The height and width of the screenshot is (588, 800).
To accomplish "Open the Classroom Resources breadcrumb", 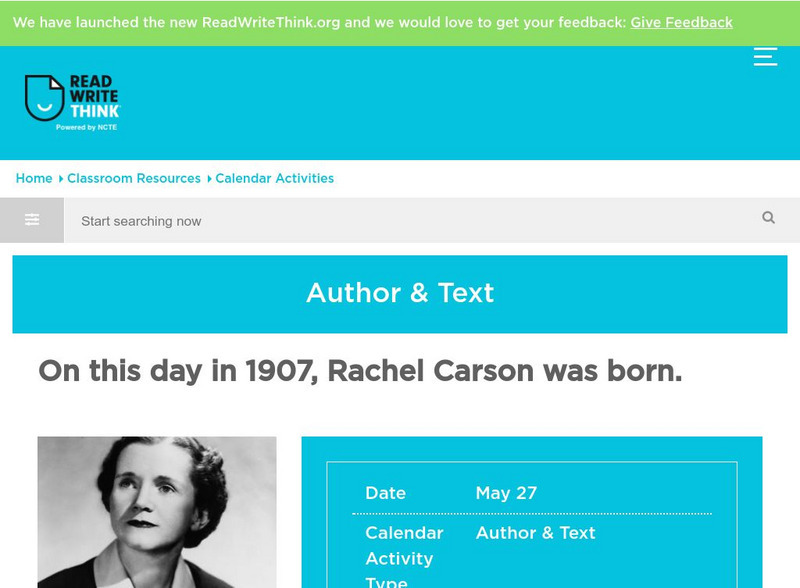I will click(134, 178).
